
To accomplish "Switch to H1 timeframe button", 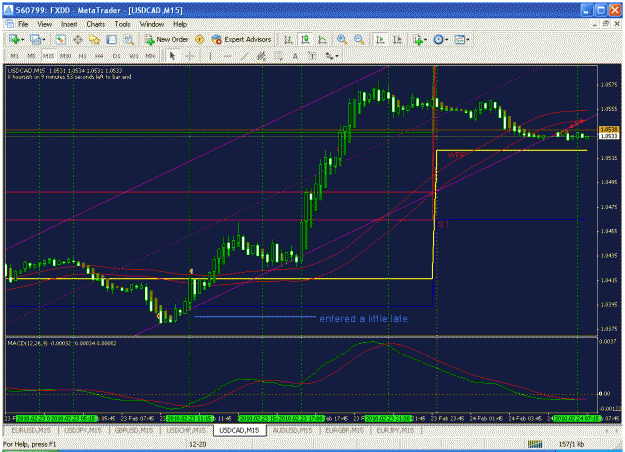I will [82, 56].
